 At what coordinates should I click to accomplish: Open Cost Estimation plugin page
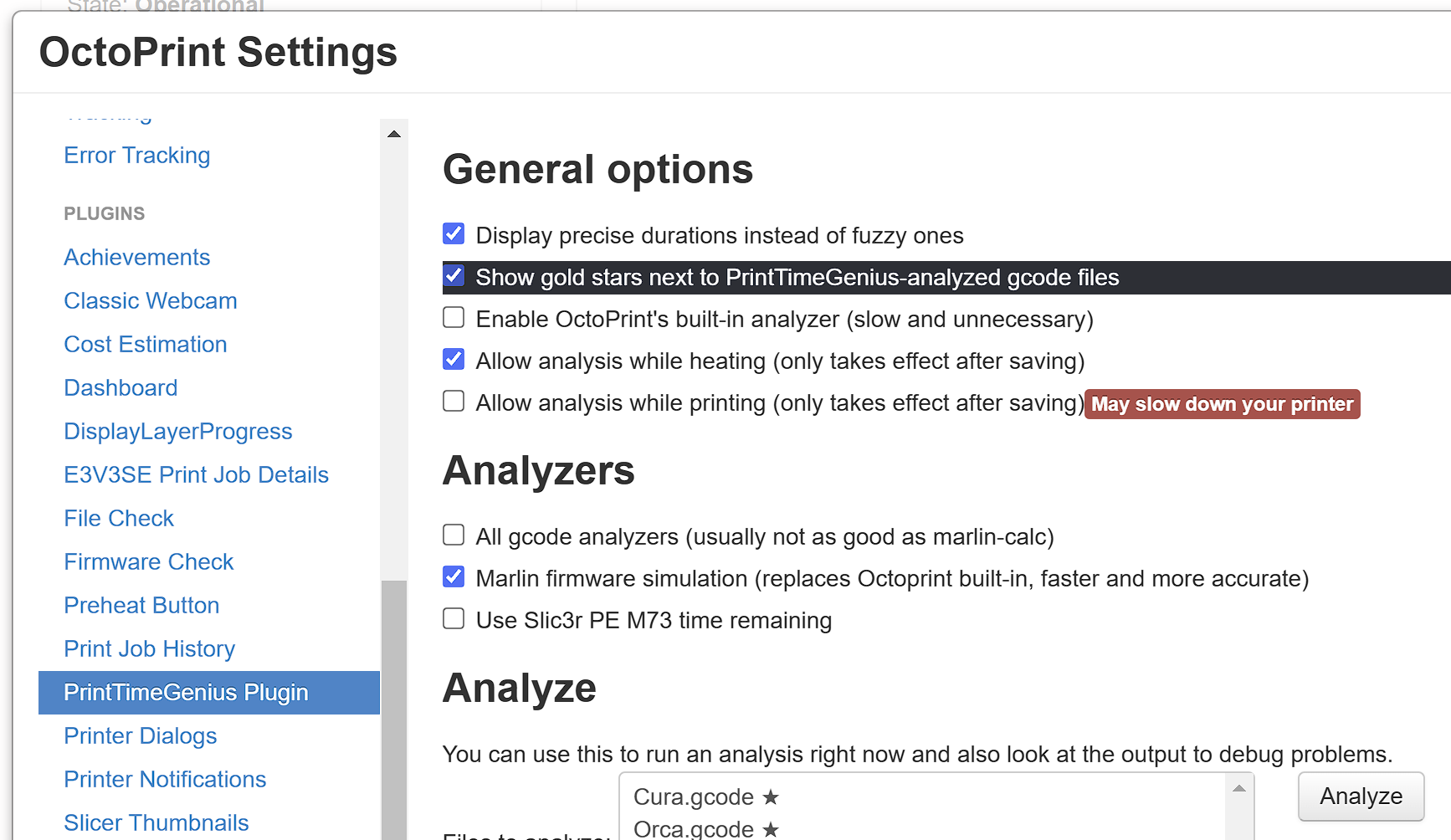tap(145, 345)
